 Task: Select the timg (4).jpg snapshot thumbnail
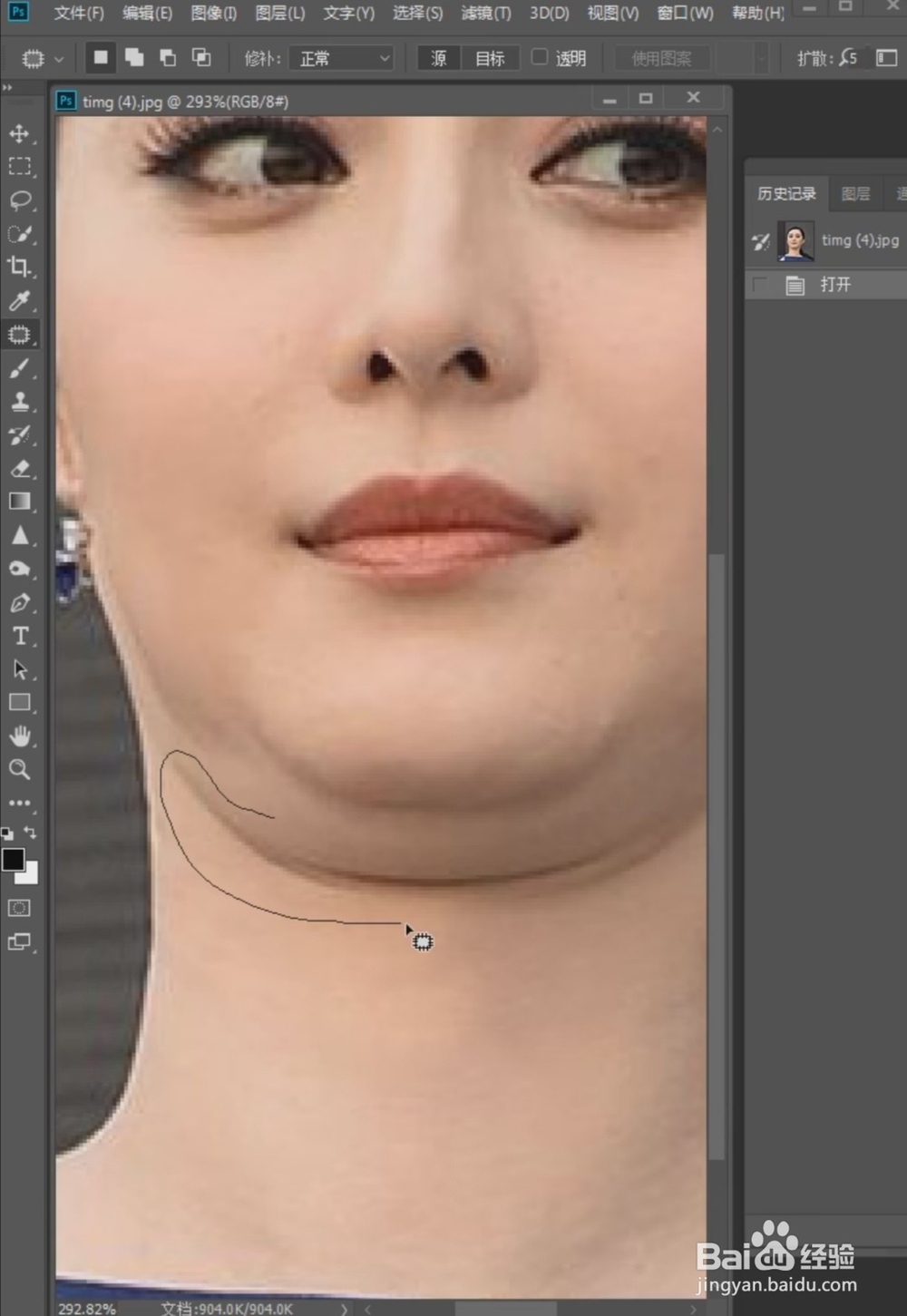795,241
